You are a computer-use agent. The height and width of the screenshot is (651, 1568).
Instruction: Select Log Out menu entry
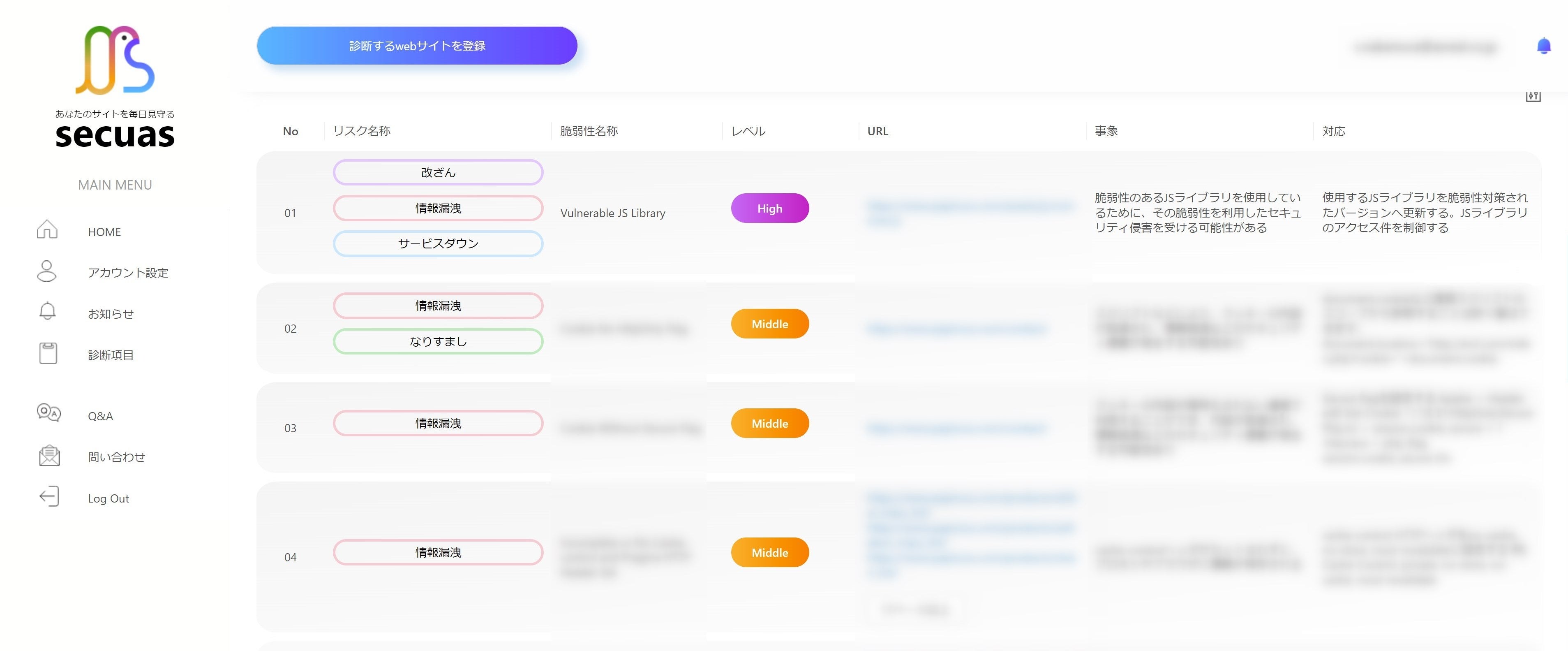point(109,499)
